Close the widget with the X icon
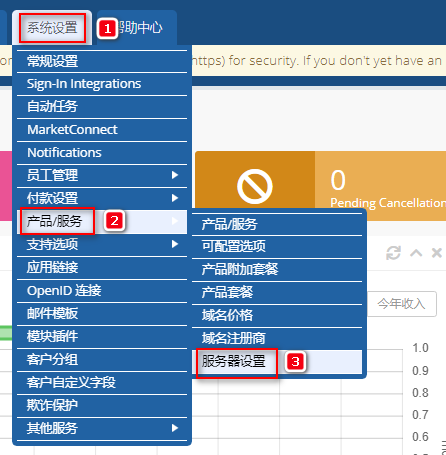 tap(437, 253)
